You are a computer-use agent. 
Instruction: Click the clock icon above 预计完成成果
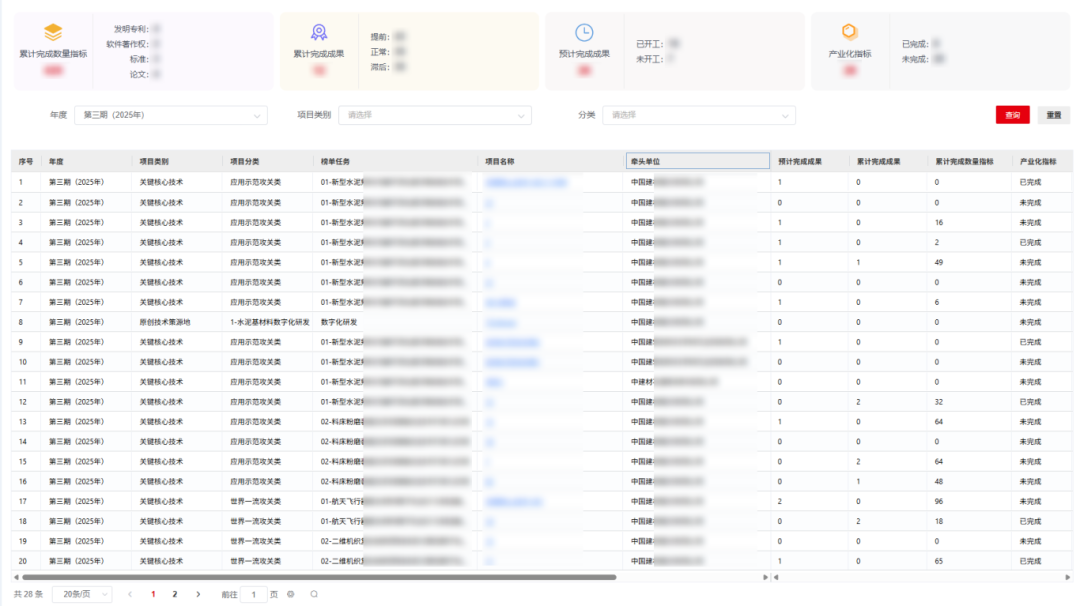pos(584,32)
